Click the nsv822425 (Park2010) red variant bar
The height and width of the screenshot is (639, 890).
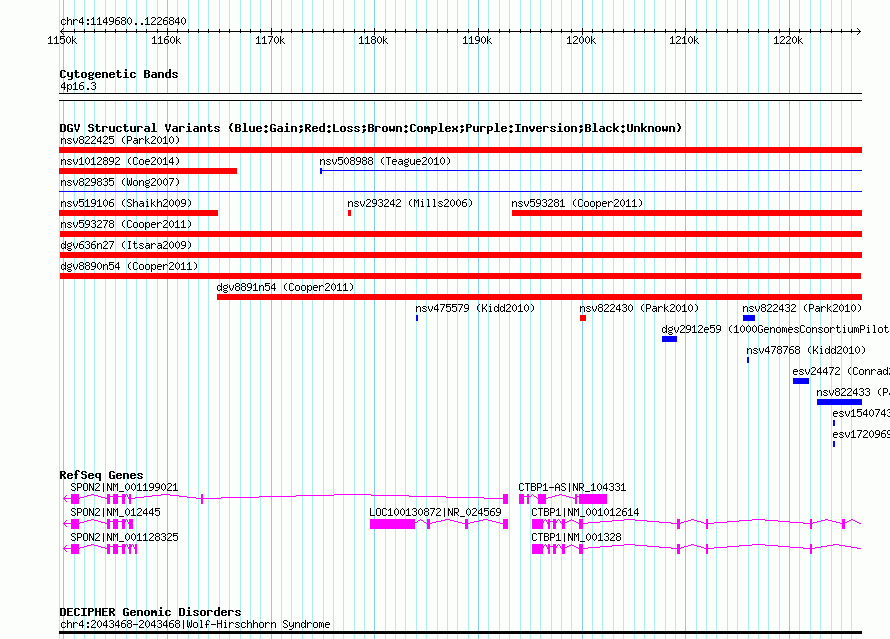point(460,150)
